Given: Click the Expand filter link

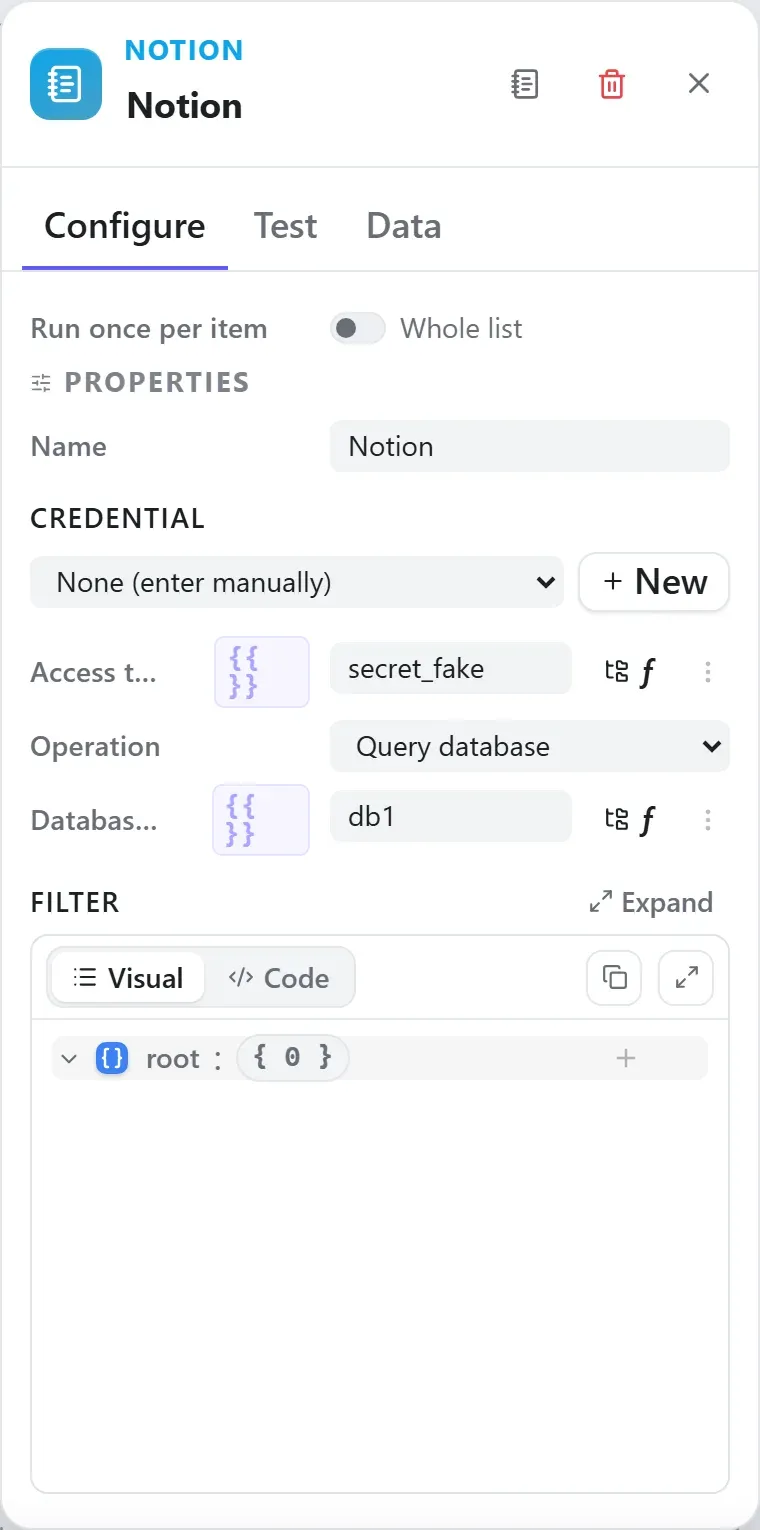Looking at the screenshot, I should coord(651,902).
